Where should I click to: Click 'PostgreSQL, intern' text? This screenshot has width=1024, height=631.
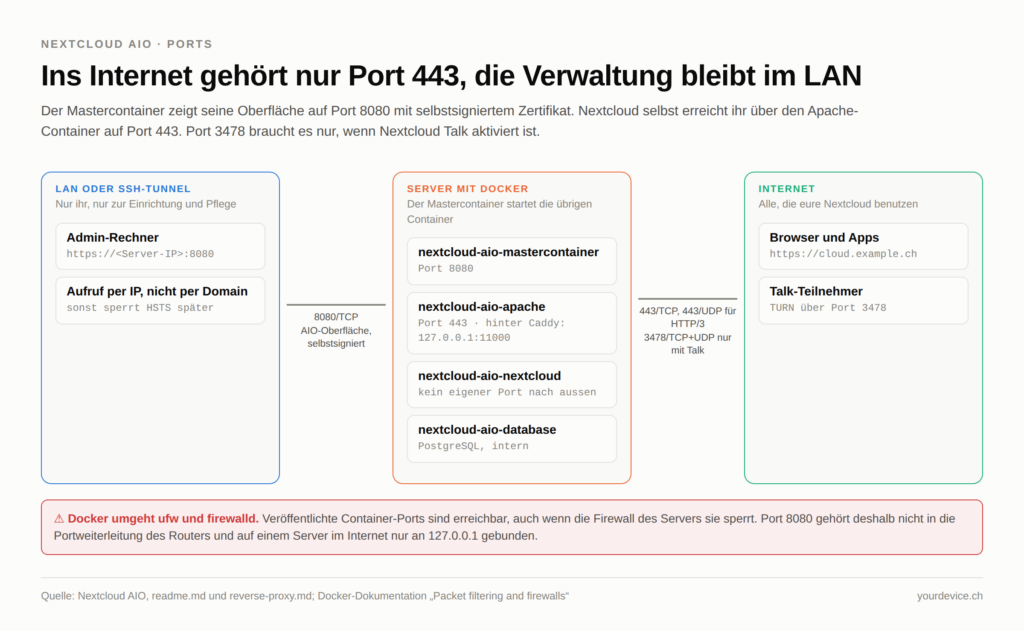pyautogui.click(x=473, y=446)
